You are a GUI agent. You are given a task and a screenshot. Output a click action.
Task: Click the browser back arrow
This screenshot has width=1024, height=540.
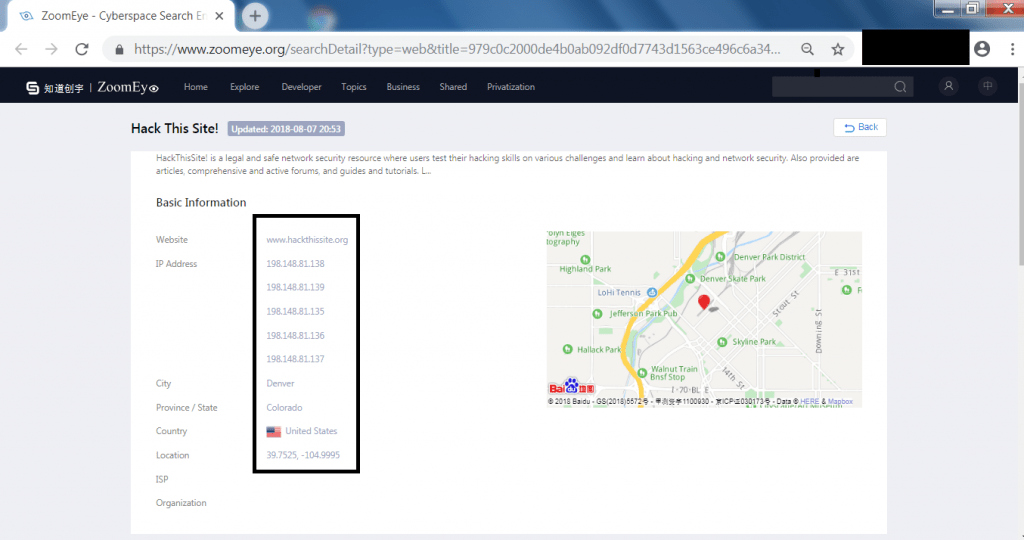pos(21,49)
